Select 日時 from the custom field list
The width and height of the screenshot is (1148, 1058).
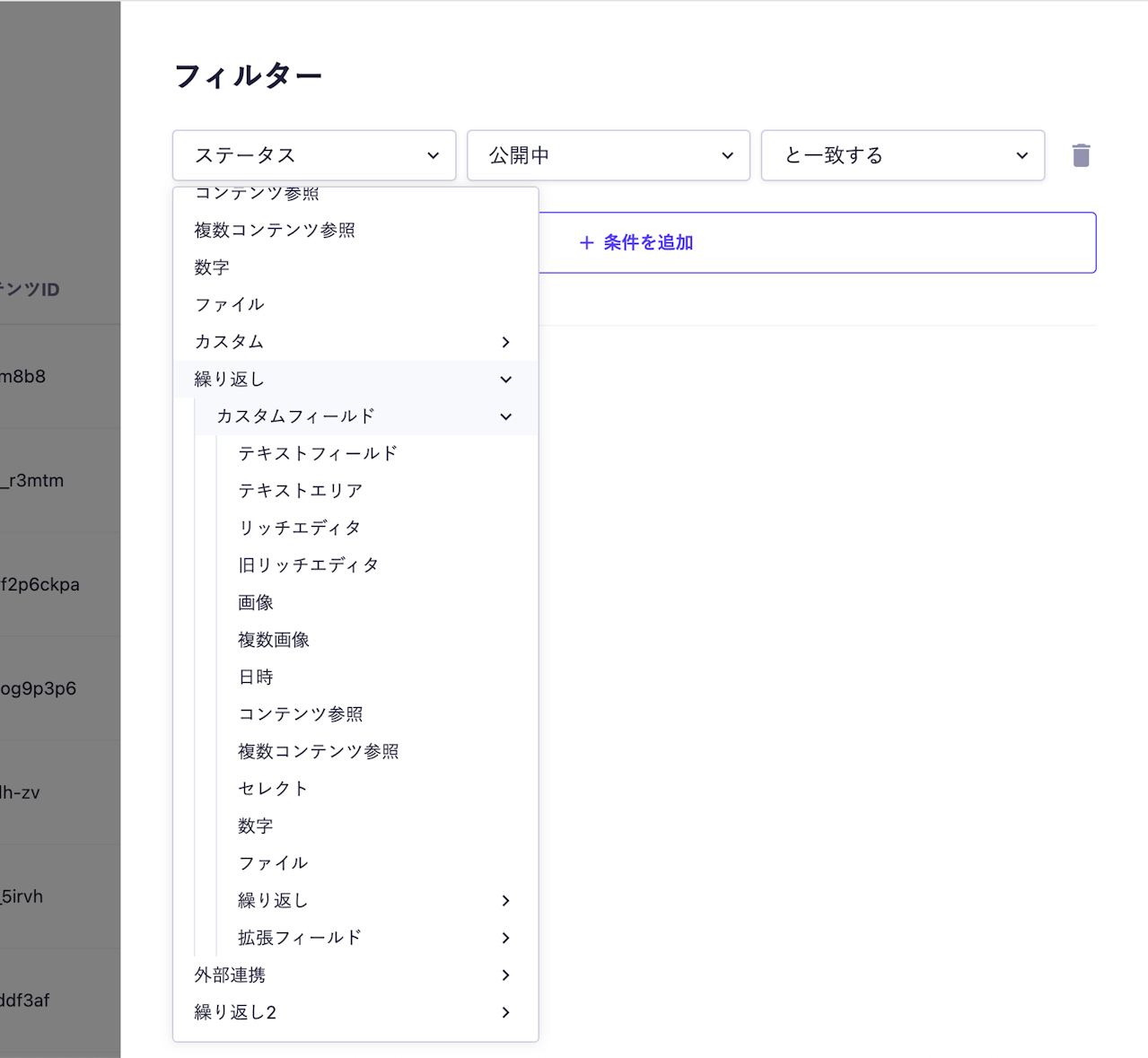pos(255,677)
